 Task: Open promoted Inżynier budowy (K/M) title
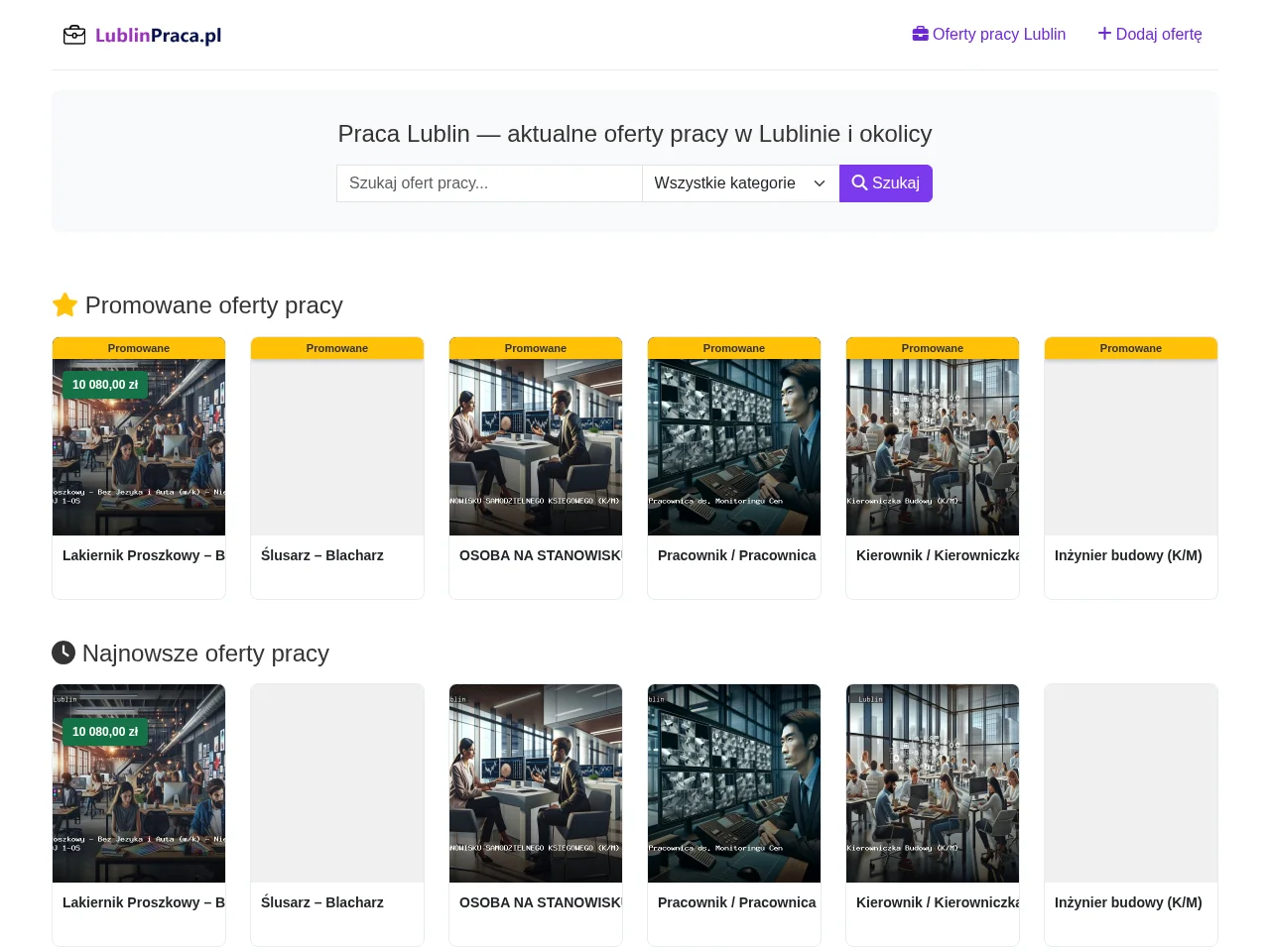click(1128, 555)
